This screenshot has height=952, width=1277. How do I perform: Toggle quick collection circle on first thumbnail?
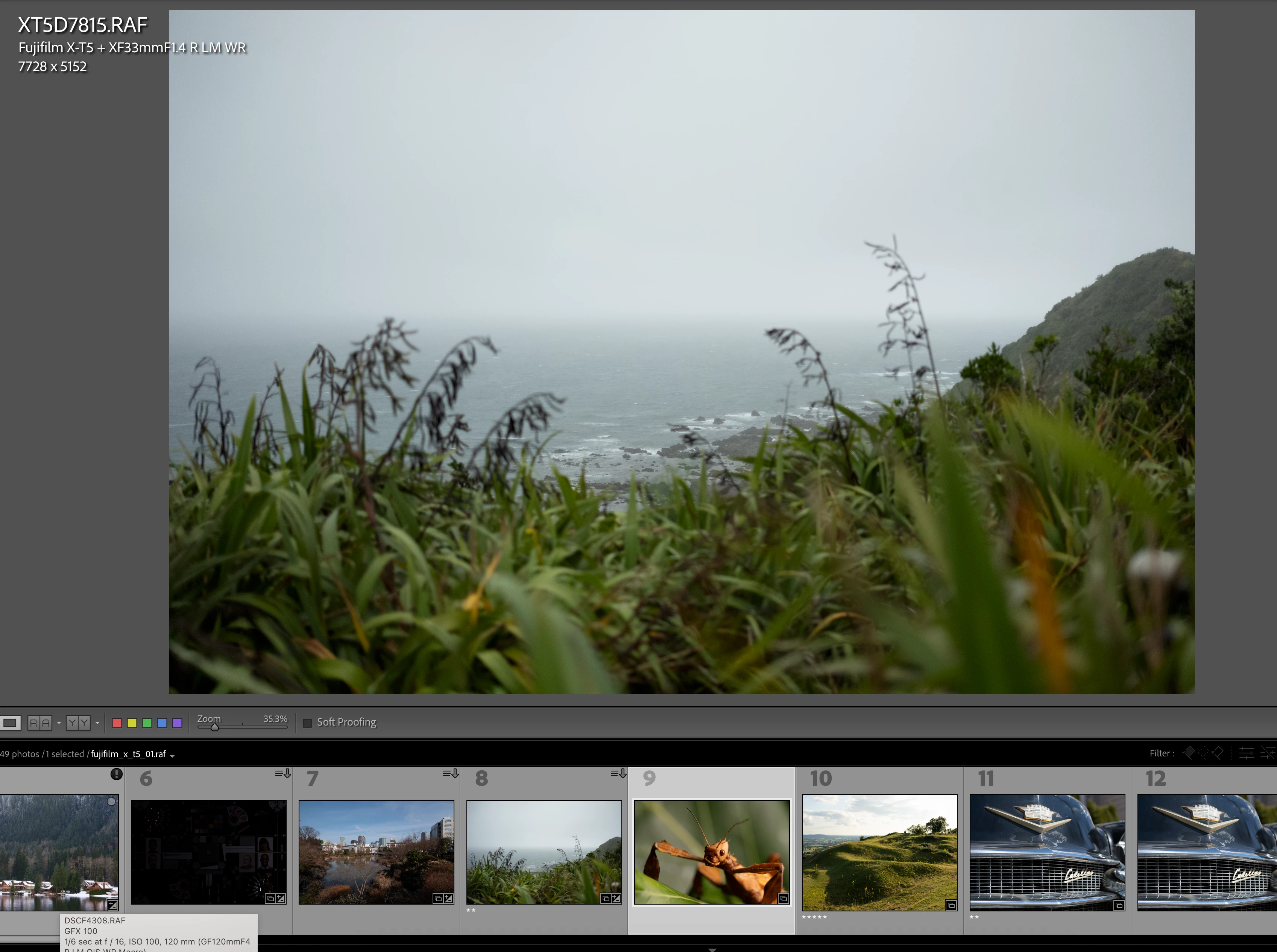111,802
